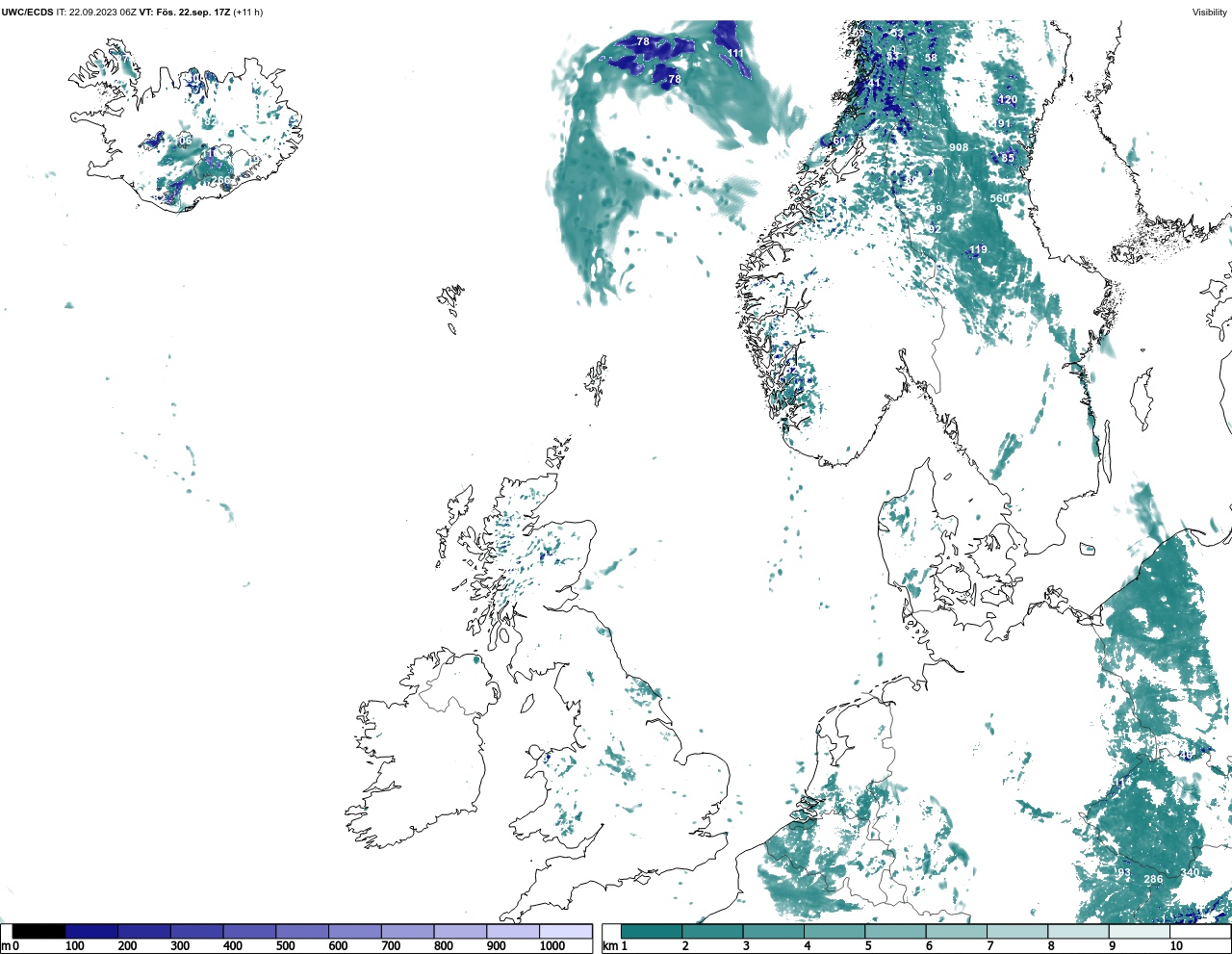Select the 3–4 km teal swatch
The height and width of the screenshot is (954, 1232).
[774, 931]
